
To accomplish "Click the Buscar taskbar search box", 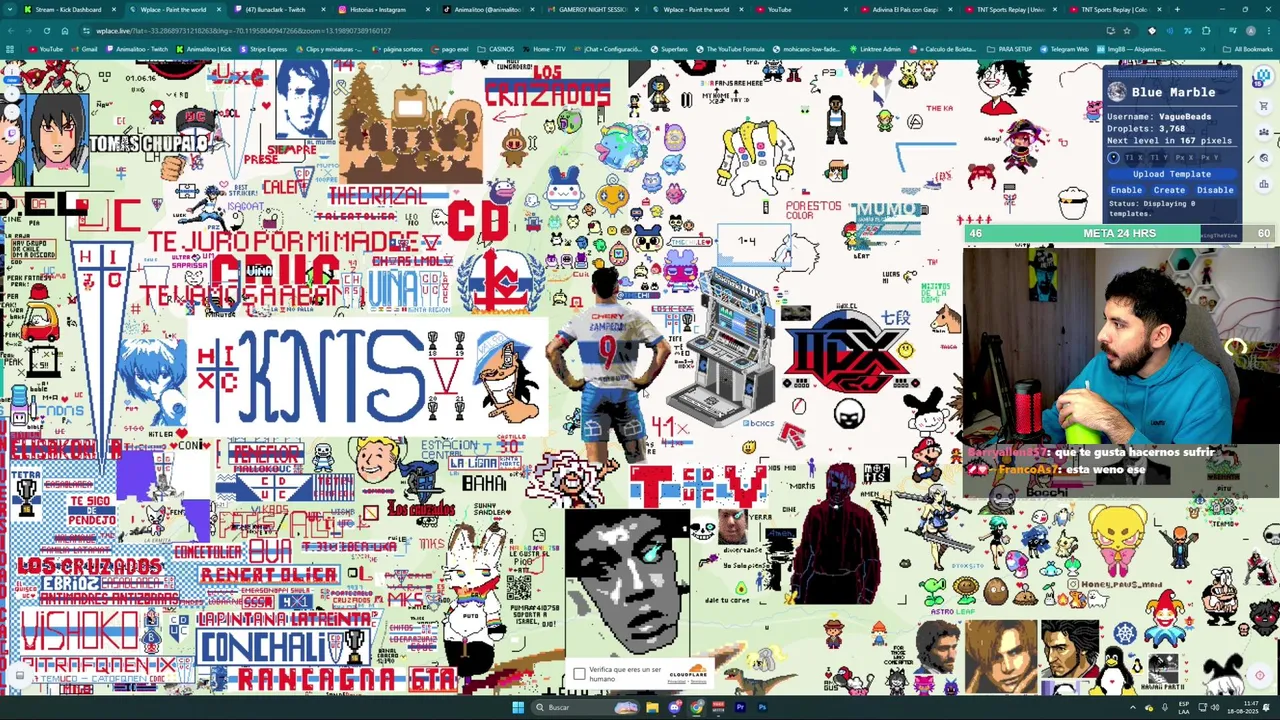I will (585, 707).
